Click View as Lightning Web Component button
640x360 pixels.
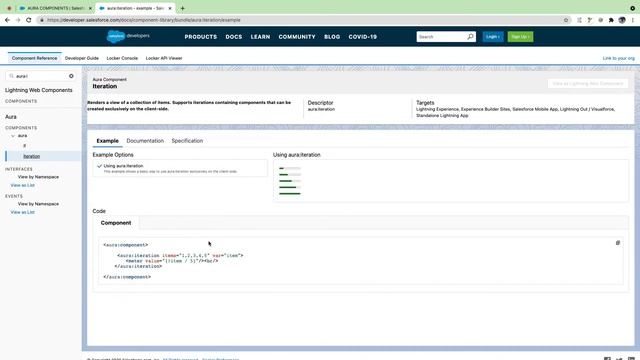coord(588,84)
